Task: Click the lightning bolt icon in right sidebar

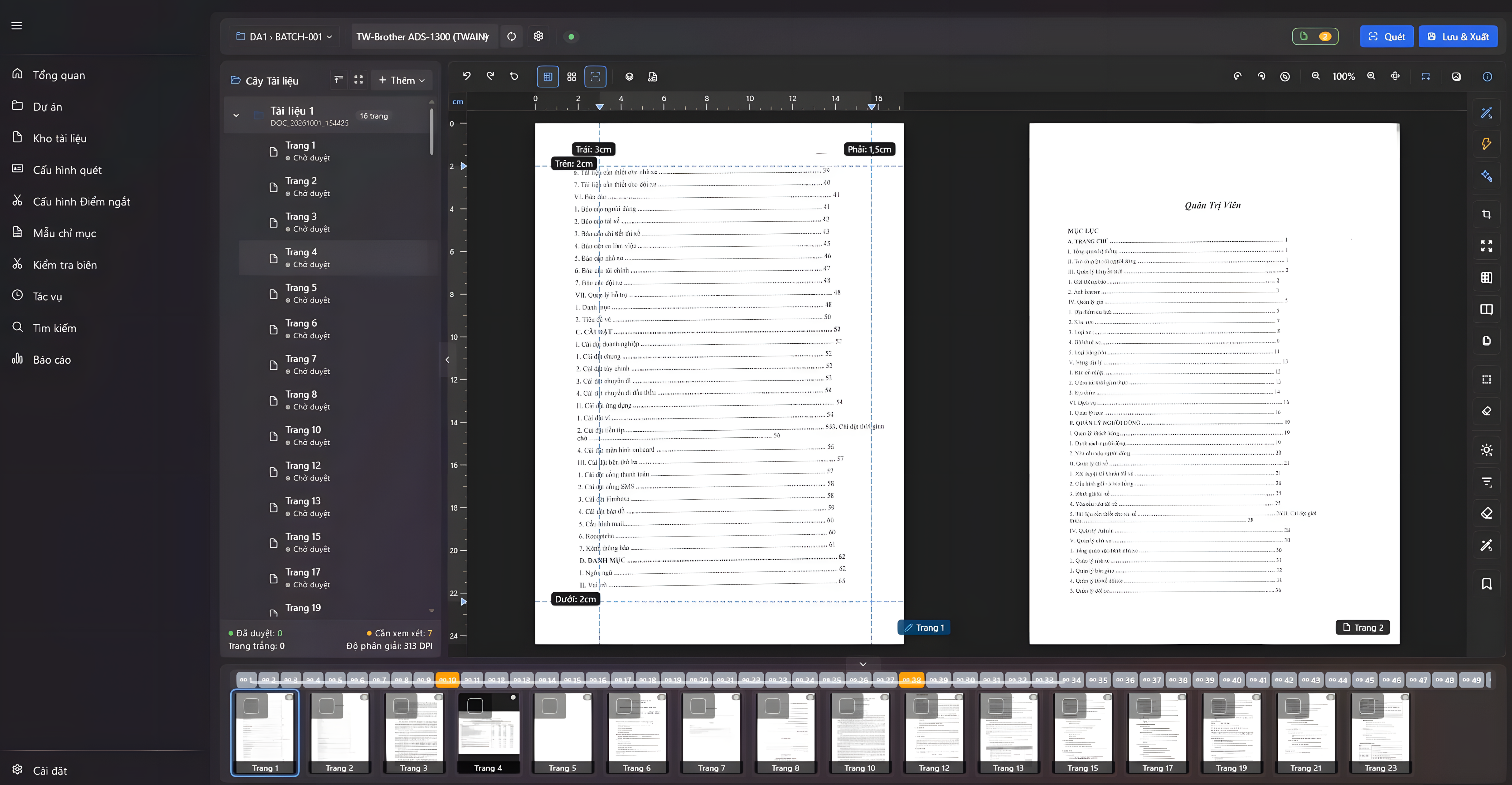Action: [1487, 144]
